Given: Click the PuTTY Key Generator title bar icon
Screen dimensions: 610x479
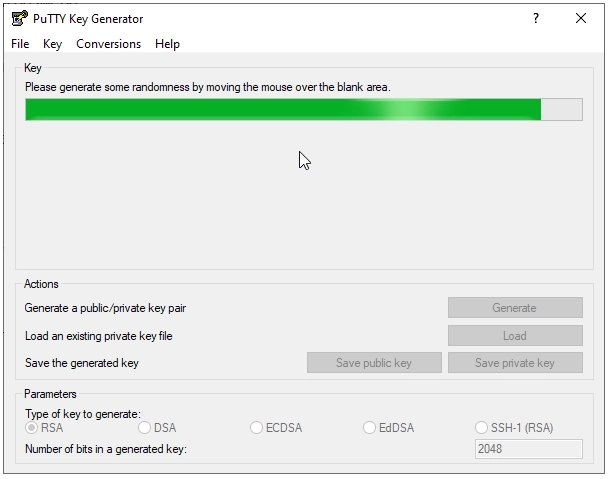Looking at the screenshot, I should click(x=19, y=18).
